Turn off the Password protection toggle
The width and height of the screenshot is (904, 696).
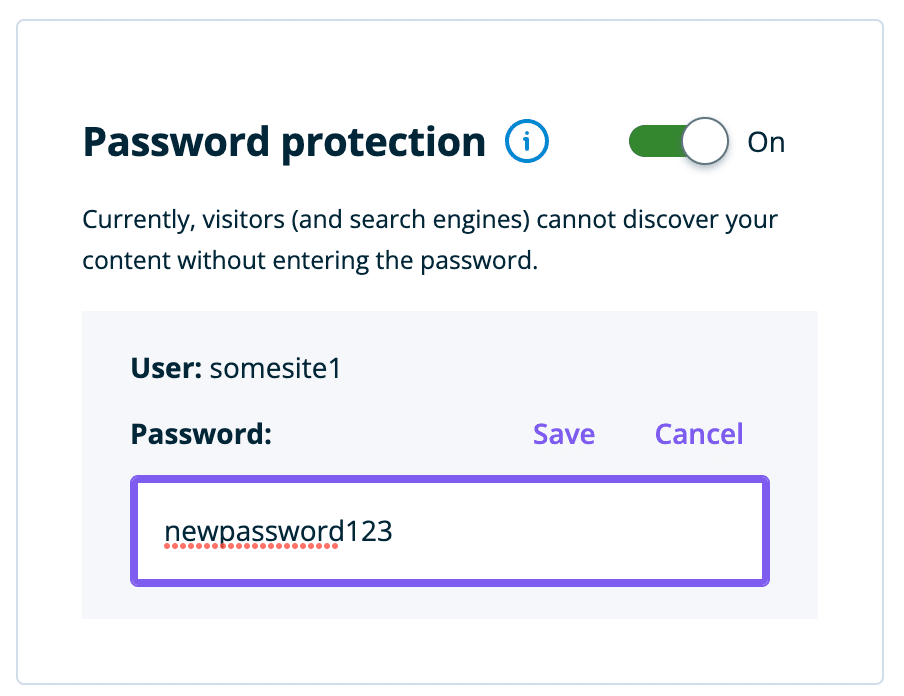point(678,142)
